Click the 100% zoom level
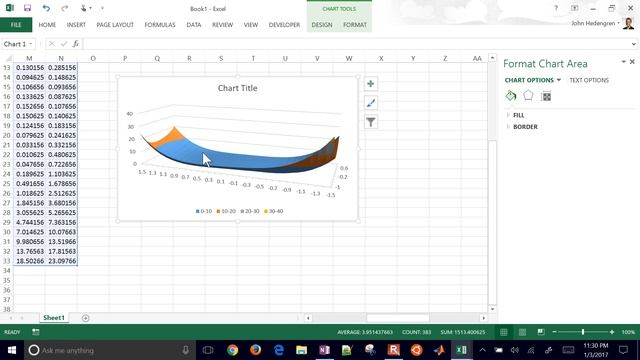Screen dimensions: 640x360 click(628, 332)
